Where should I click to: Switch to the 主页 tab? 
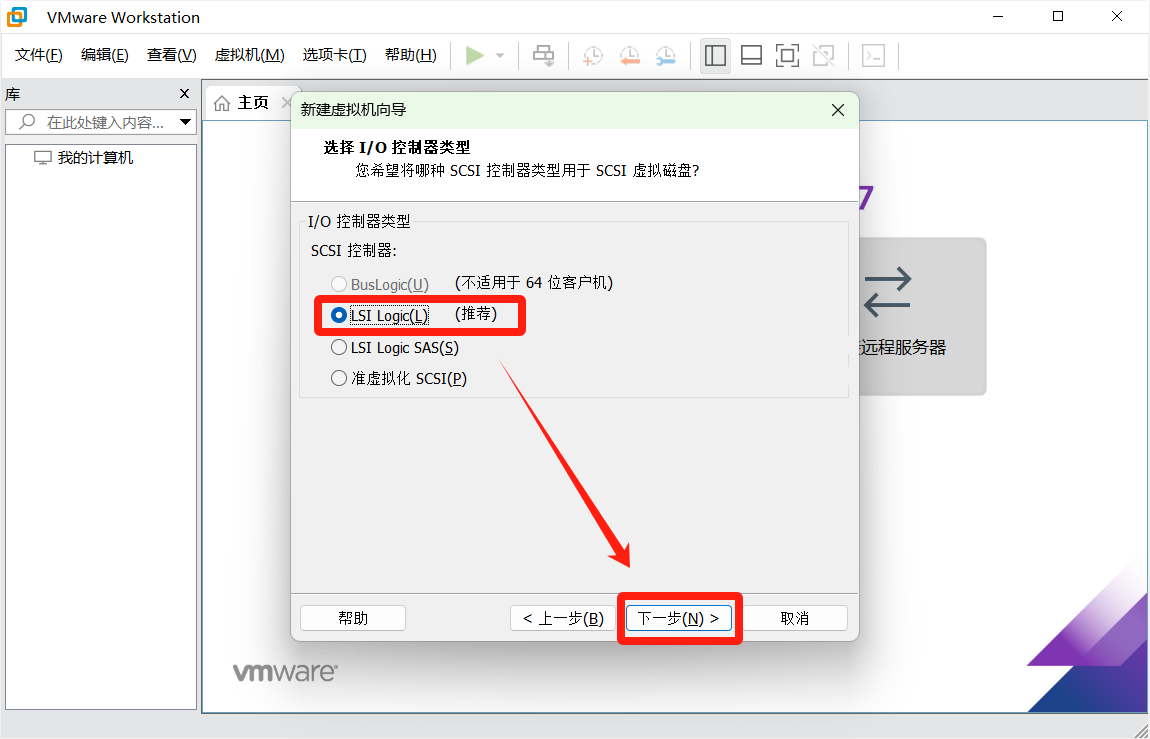[243, 103]
